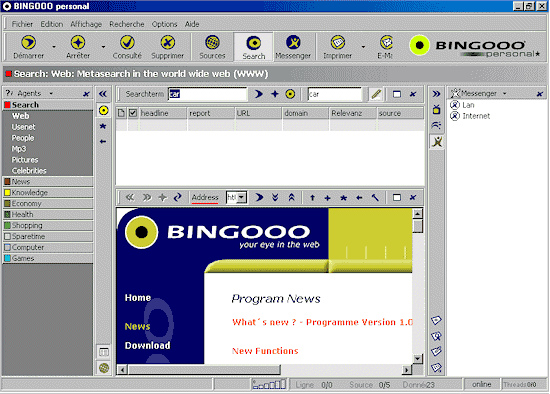Click the pencil edit icon beside search field
The height and width of the screenshot is (394, 550).
click(x=376, y=94)
